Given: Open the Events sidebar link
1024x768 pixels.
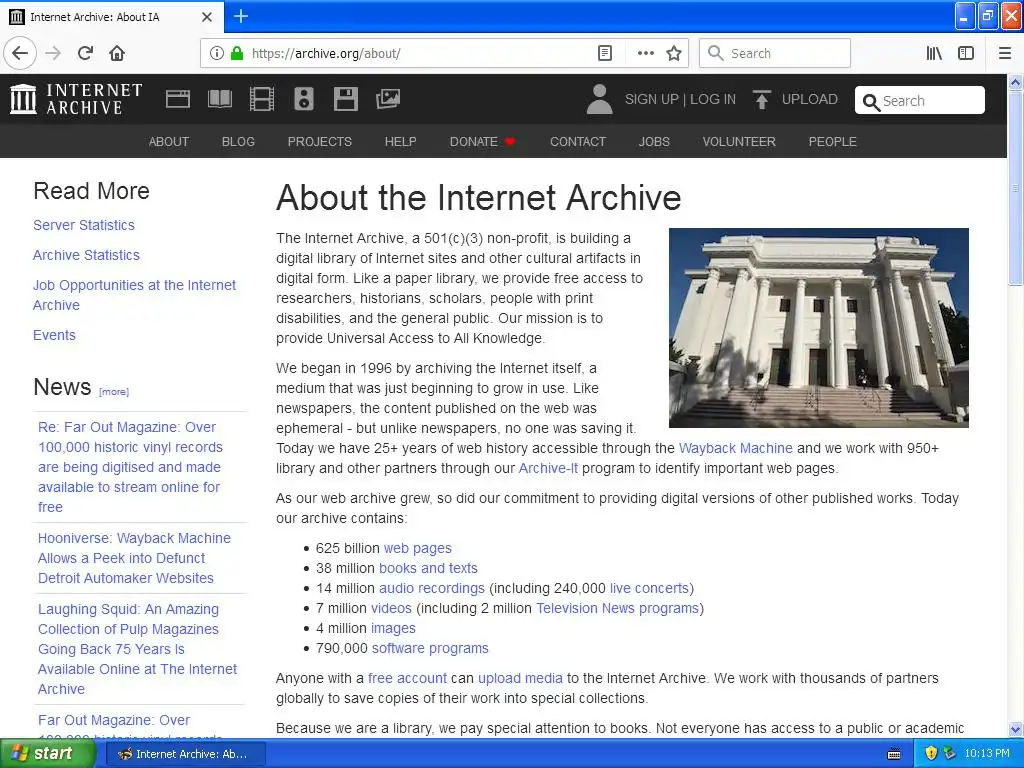Looking at the screenshot, I should pos(54,335).
